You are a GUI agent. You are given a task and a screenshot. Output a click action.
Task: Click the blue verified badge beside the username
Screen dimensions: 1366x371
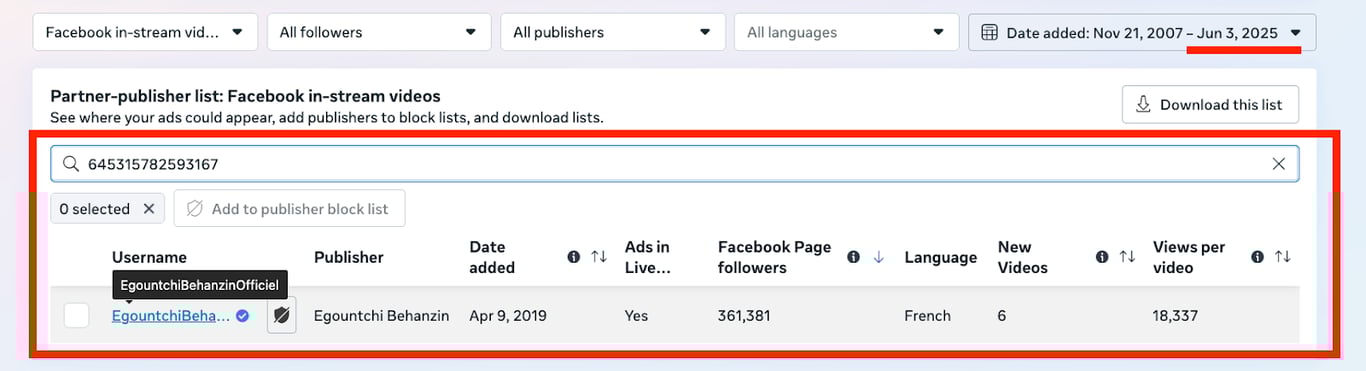(x=242, y=315)
